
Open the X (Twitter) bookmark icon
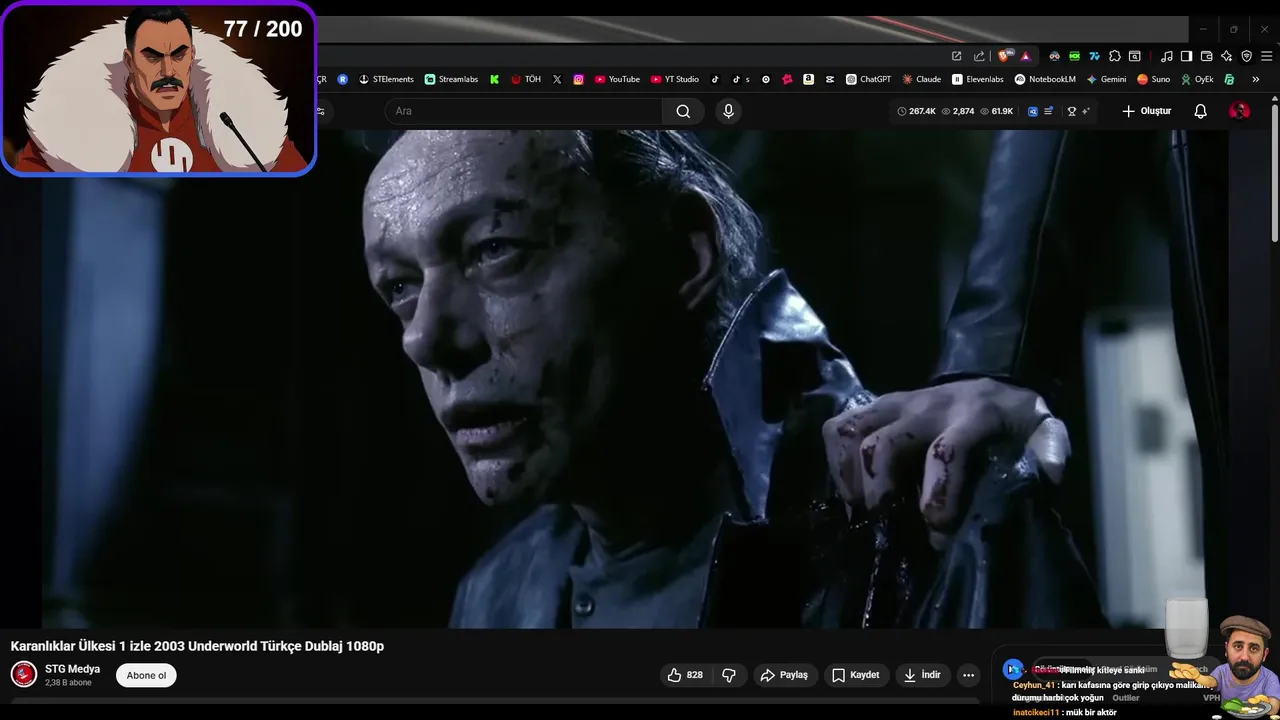[557, 79]
